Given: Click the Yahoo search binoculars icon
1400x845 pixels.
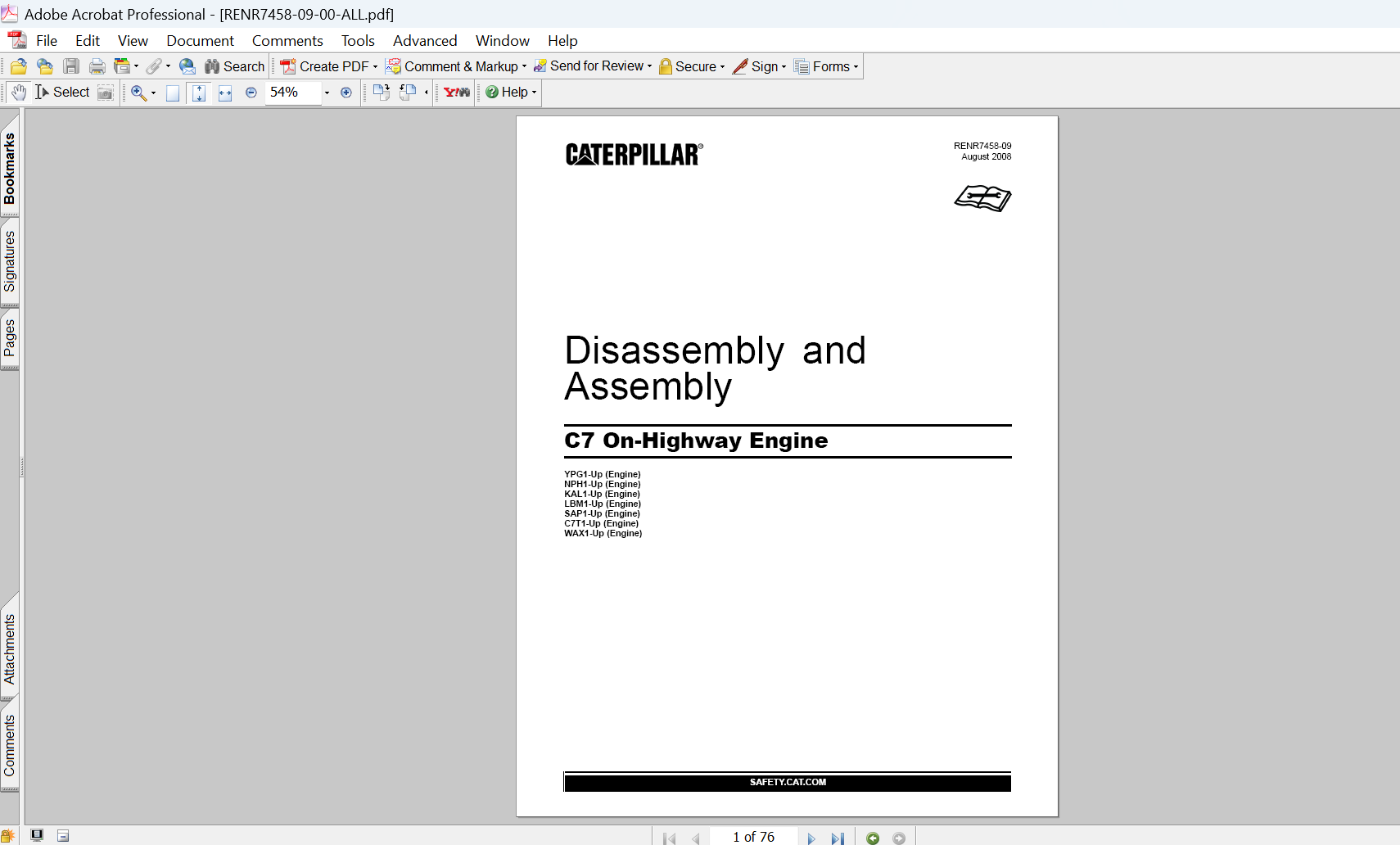Looking at the screenshot, I should pyautogui.click(x=457, y=93).
